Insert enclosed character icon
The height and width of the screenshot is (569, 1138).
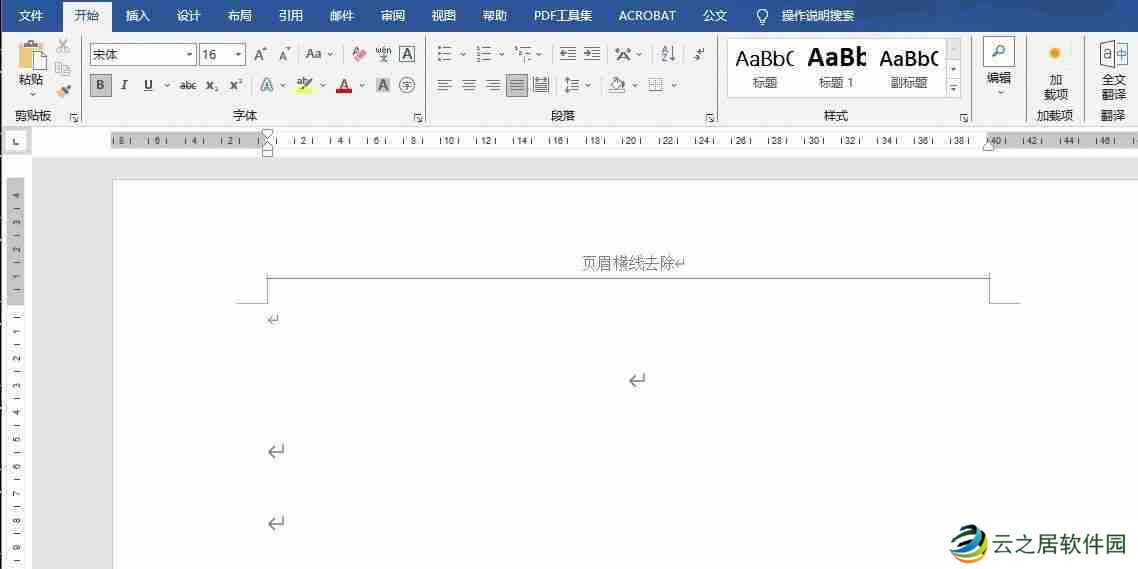pos(408,86)
